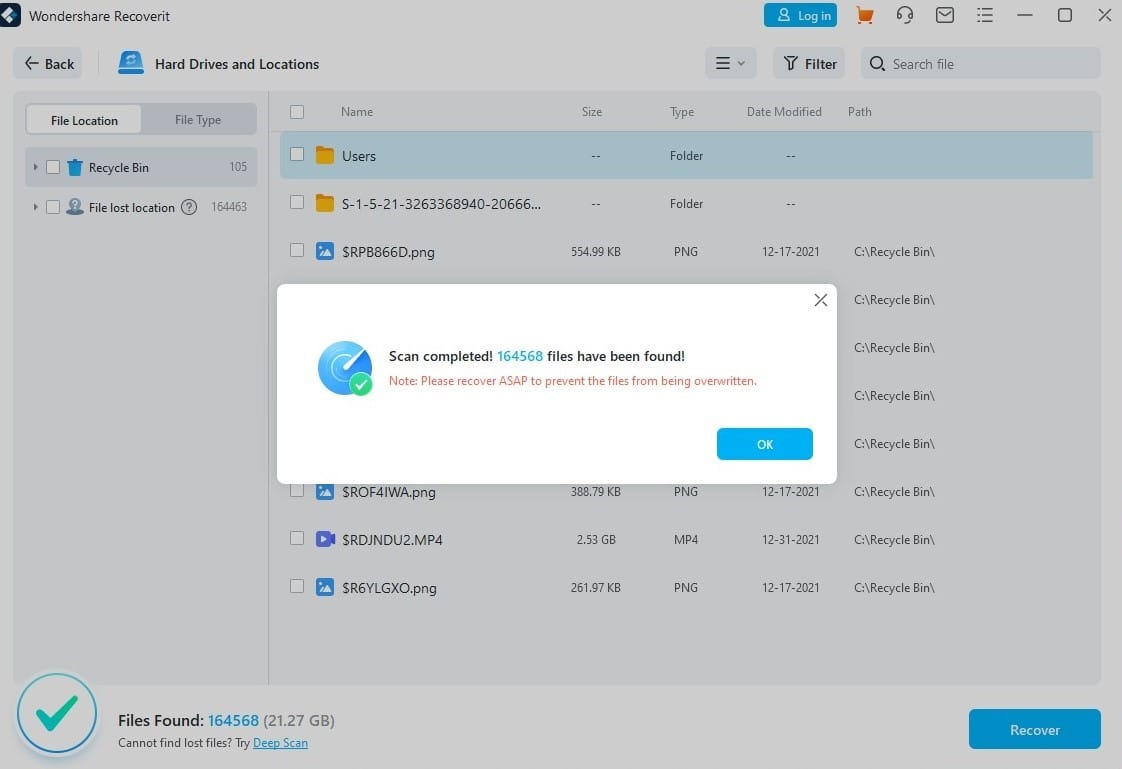Image resolution: width=1122 pixels, height=769 pixels.
Task: Click the scan complete radar icon
Action: [345, 368]
